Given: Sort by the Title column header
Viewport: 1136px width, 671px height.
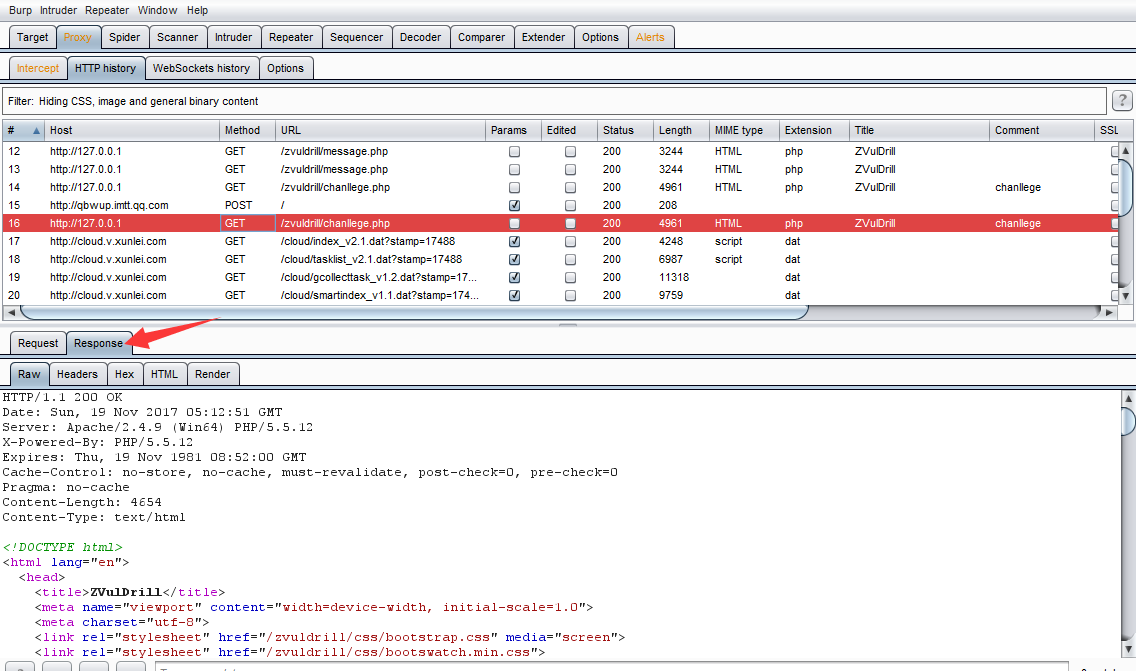Looking at the screenshot, I should (x=919, y=130).
